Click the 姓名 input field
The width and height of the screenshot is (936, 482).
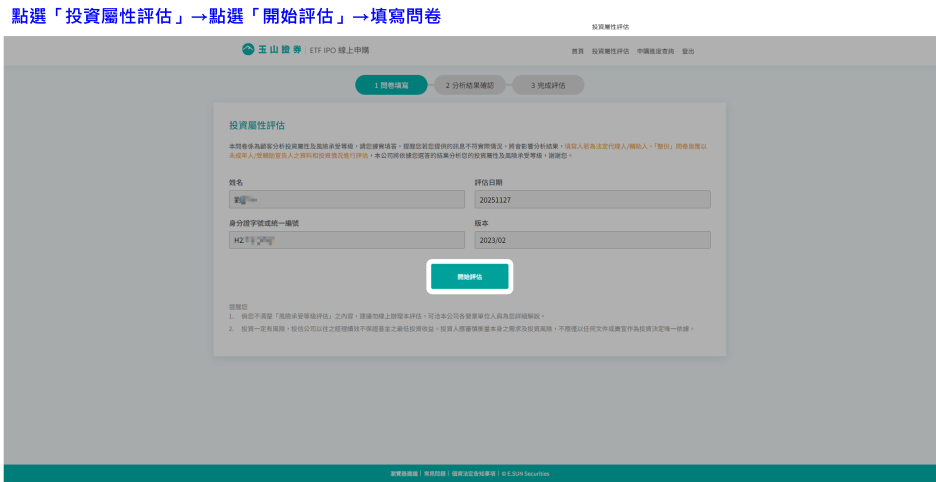[x=346, y=200]
